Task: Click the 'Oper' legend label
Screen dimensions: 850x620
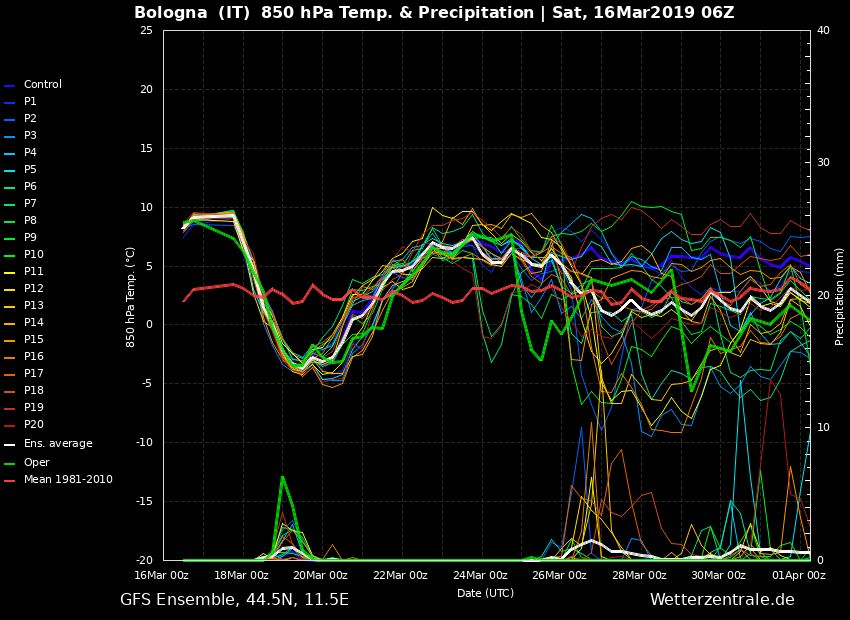Action: coord(36,462)
